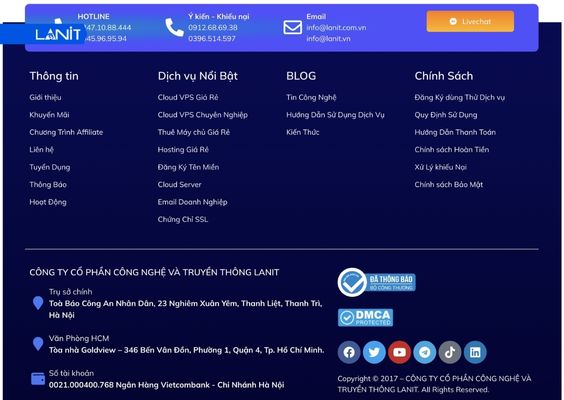Open the Tuyển Dụng link
This screenshot has height=400, width=564.
click(50, 167)
